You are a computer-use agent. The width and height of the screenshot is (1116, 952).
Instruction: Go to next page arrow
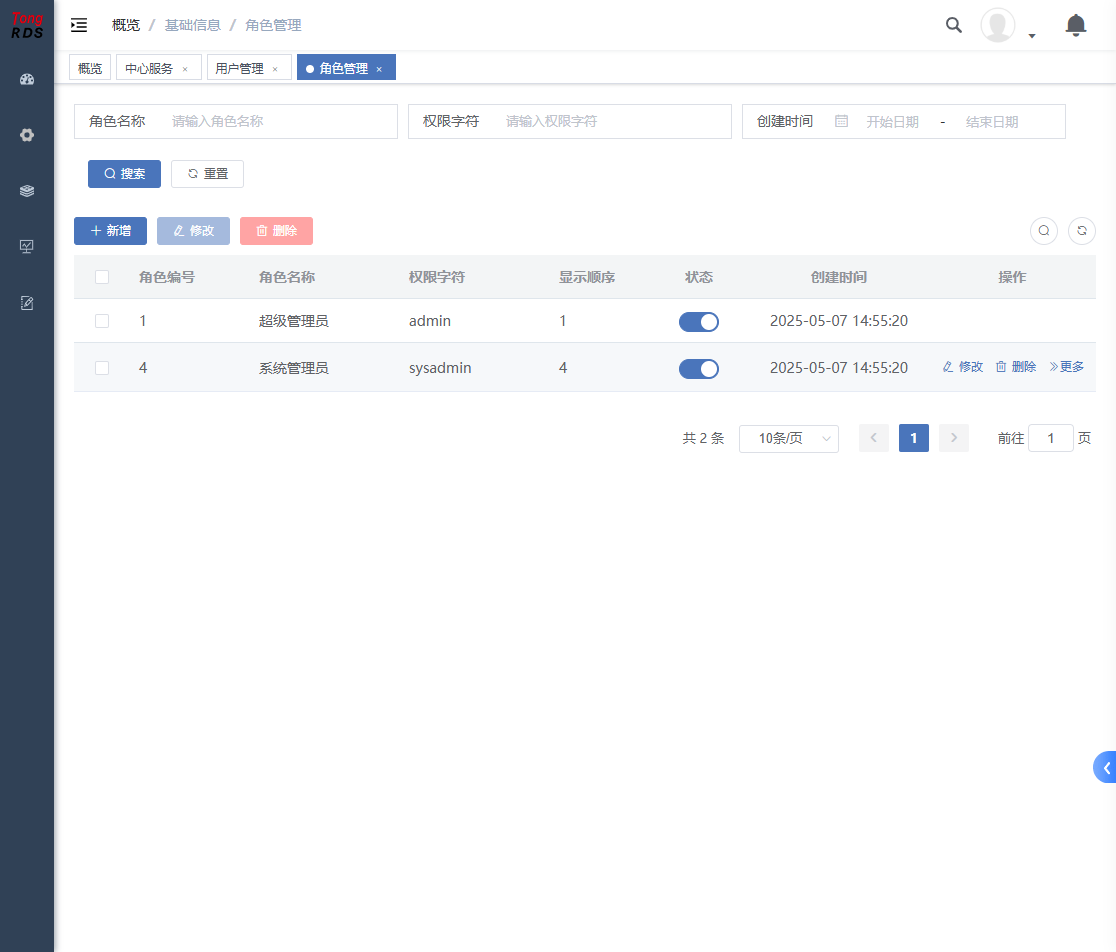[x=954, y=438]
